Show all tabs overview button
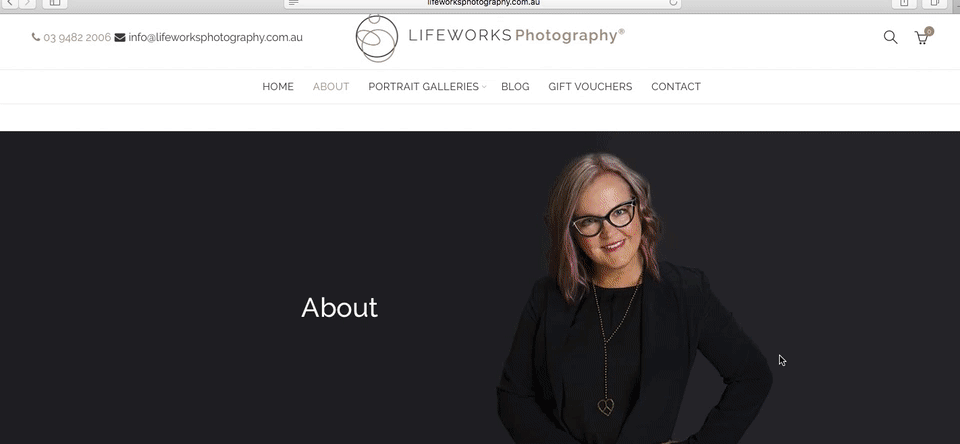 935,3
